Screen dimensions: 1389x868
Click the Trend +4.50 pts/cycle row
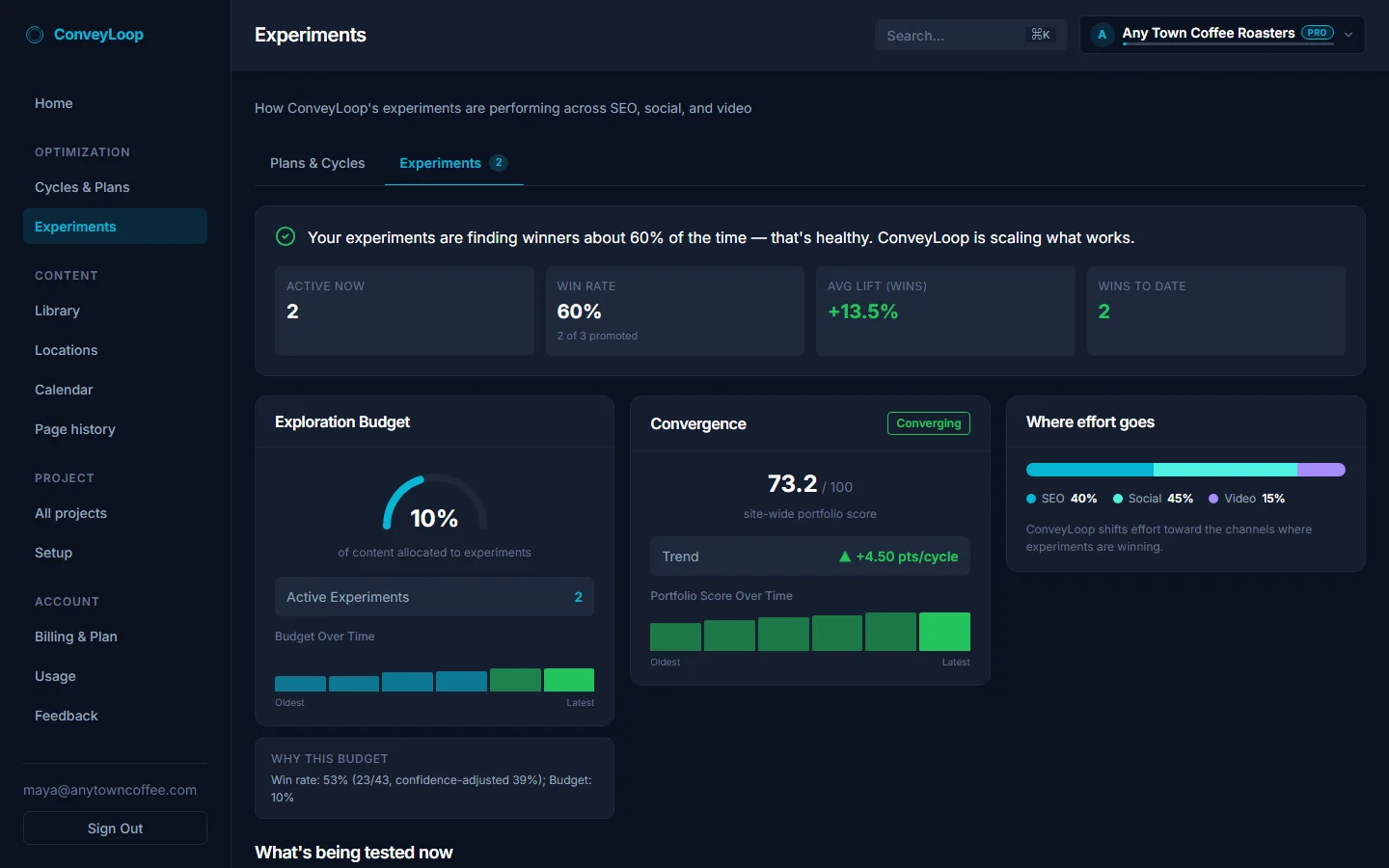[809, 556]
